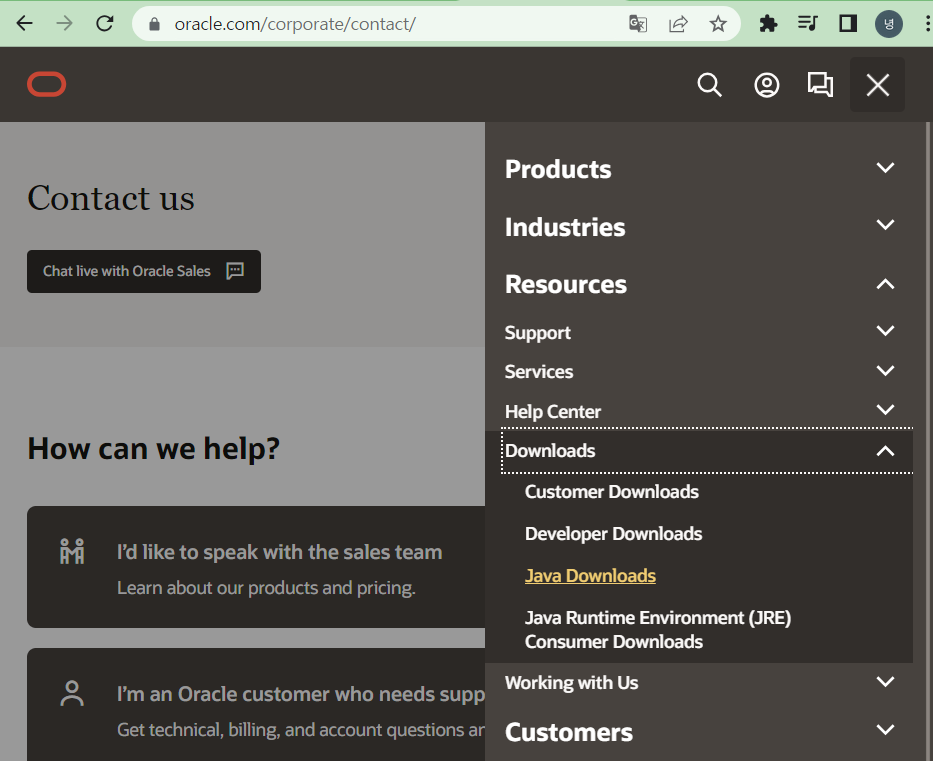The height and width of the screenshot is (761, 933).
Task: Open the highlighted Java Downloads link
Action: [x=590, y=576]
